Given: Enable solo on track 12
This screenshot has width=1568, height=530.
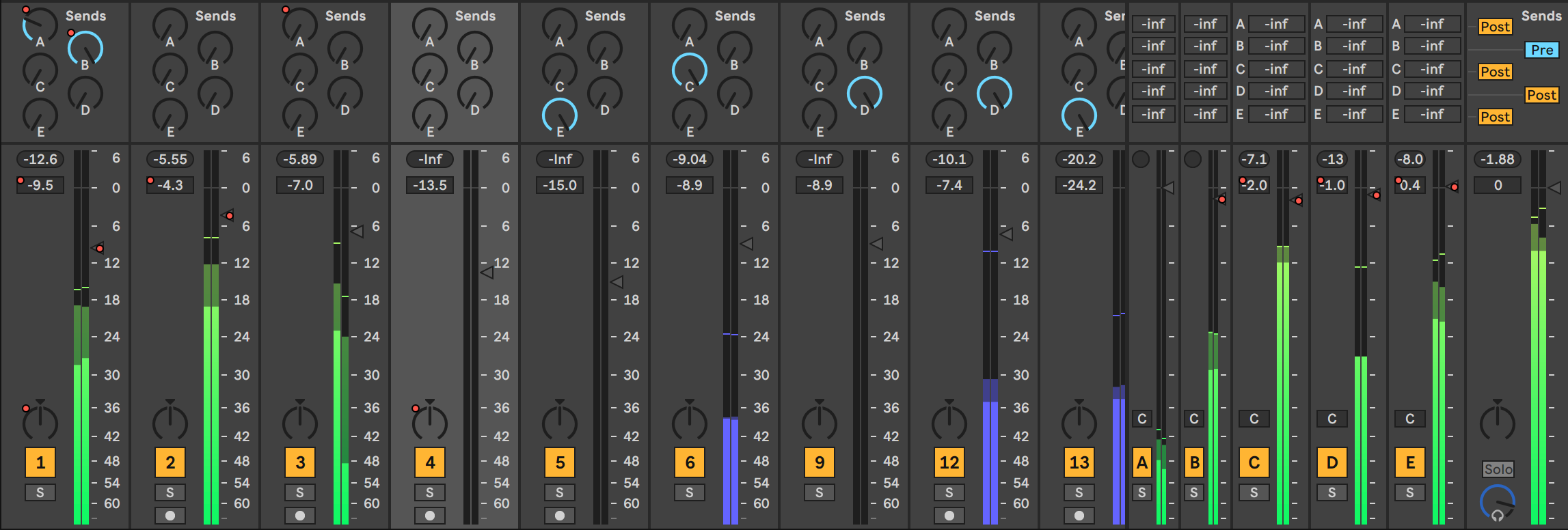Looking at the screenshot, I should [x=949, y=492].
